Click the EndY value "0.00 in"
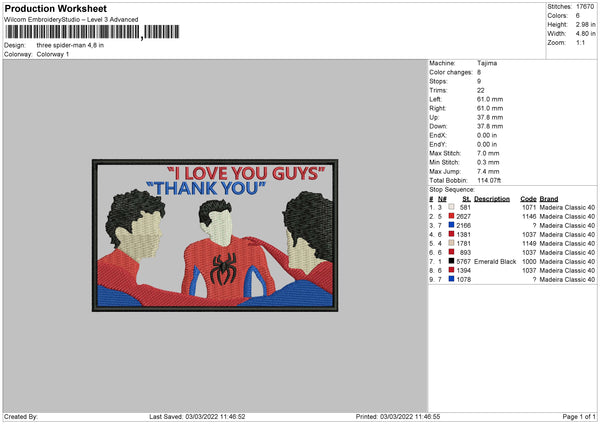 (x=487, y=145)
